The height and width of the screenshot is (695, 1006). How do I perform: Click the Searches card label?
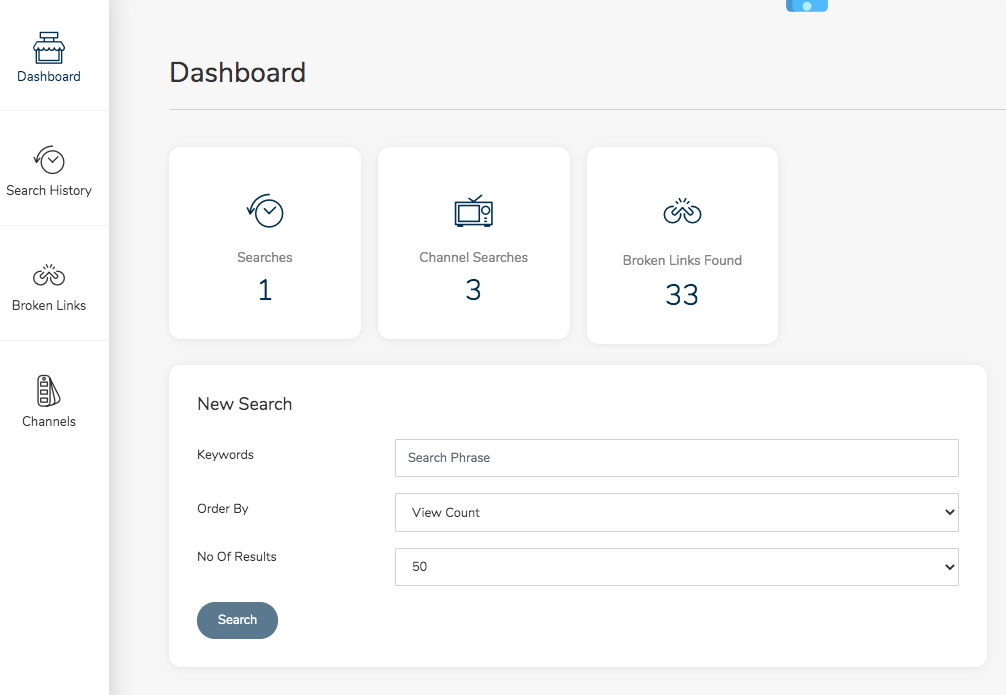coord(265,257)
